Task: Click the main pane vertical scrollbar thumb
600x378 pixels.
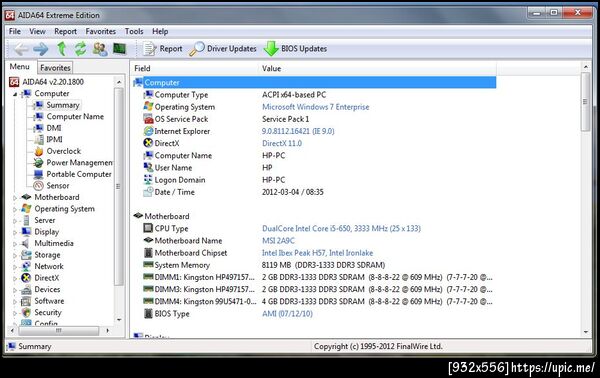Action: point(585,101)
